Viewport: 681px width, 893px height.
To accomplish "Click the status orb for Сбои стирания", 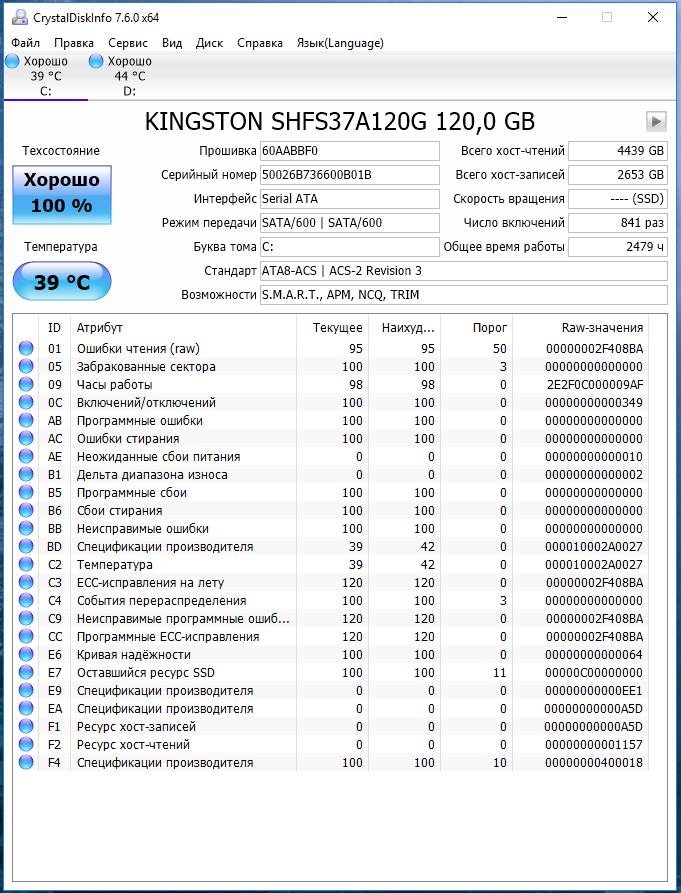I will pyautogui.click(x=26, y=510).
